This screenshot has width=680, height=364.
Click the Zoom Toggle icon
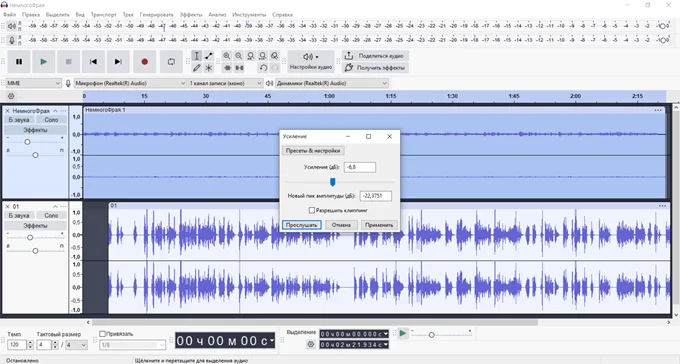(275, 56)
